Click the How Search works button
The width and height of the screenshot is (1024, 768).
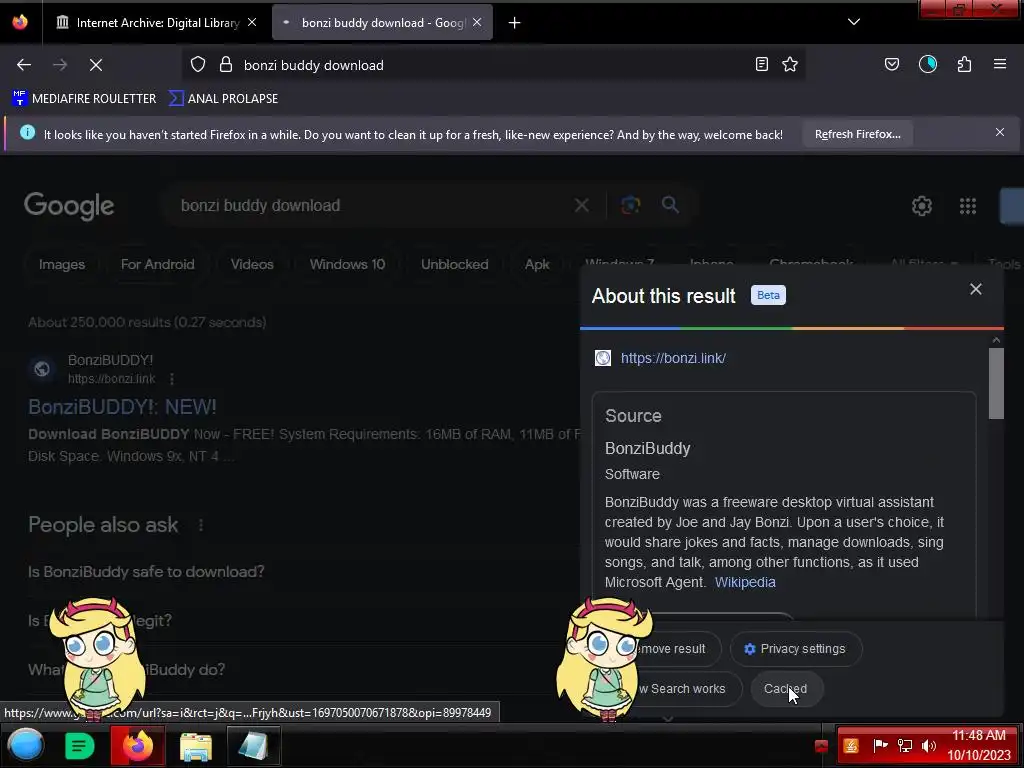click(x=679, y=689)
